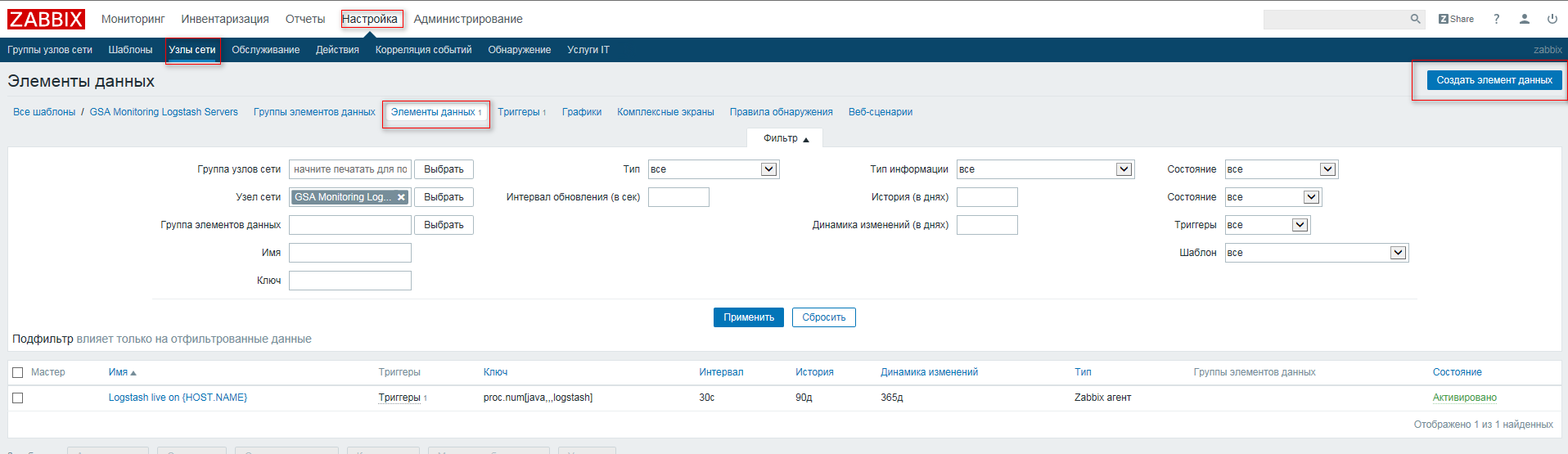1568x454 pixels.
Task: Open the Logstash live on {HOST.NAME} item
Action: (x=178, y=398)
